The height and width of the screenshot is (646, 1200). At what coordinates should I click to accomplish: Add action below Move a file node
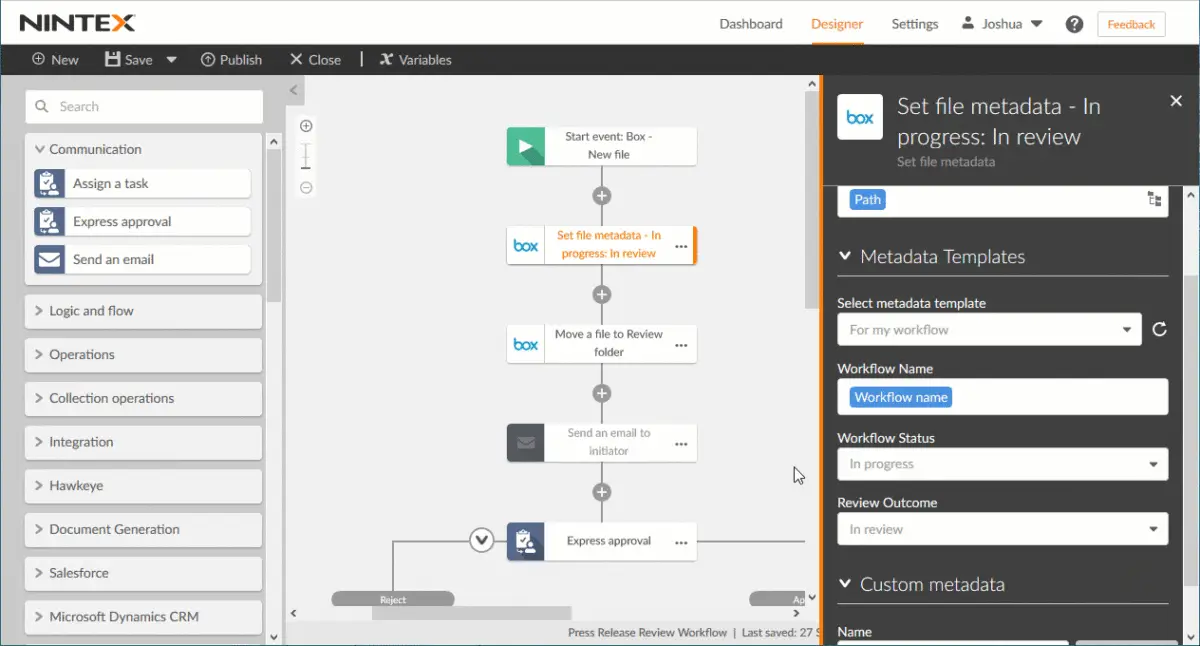coord(601,393)
